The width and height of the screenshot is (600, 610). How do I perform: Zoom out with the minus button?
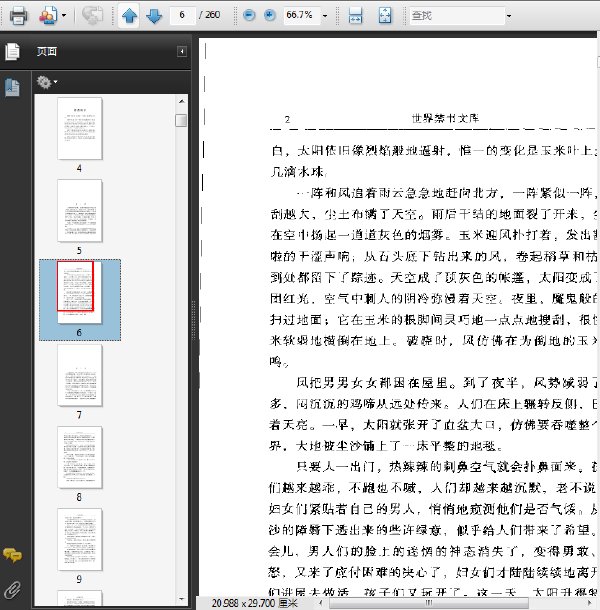(249, 15)
